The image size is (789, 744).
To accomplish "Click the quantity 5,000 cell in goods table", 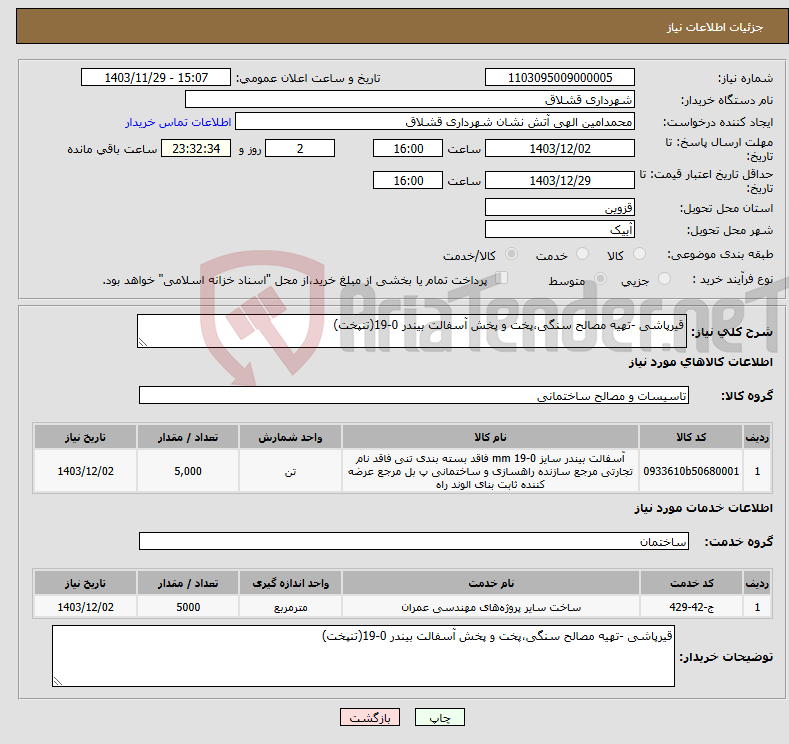I will point(188,471).
